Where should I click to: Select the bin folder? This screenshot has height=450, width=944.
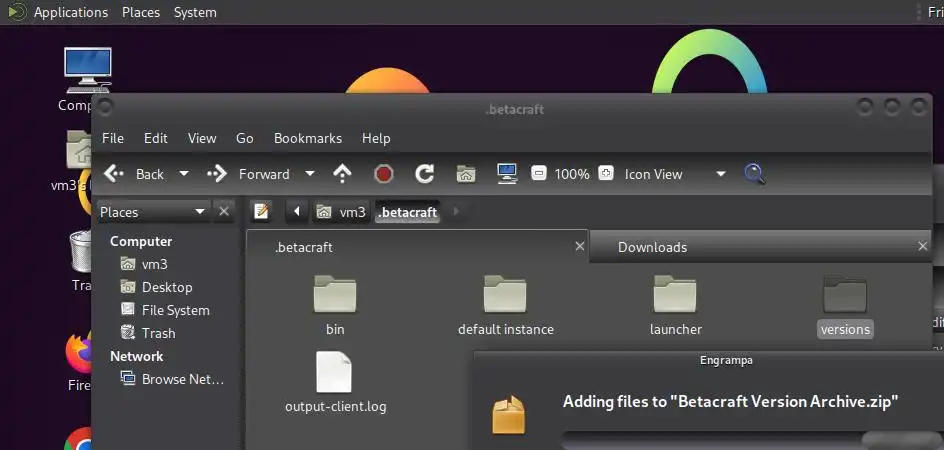(335, 305)
